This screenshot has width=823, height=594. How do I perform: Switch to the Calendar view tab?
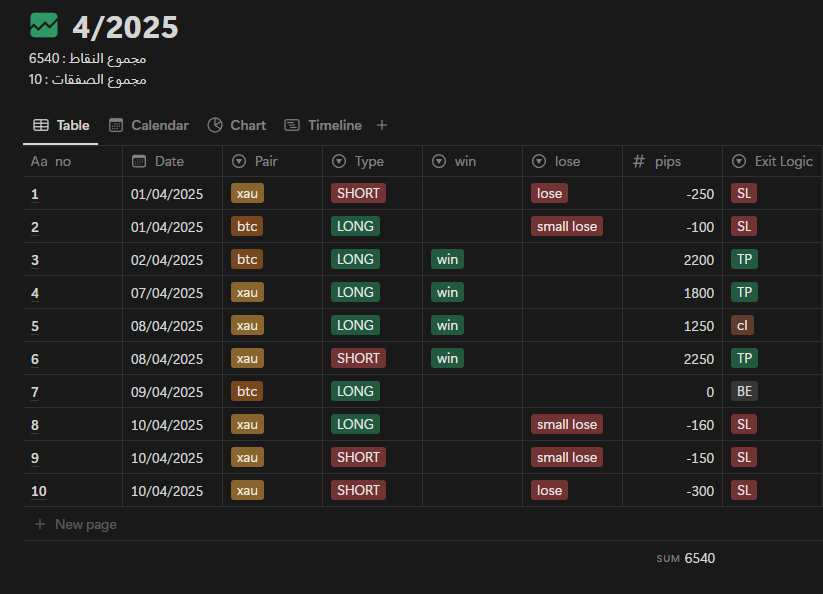148,125
